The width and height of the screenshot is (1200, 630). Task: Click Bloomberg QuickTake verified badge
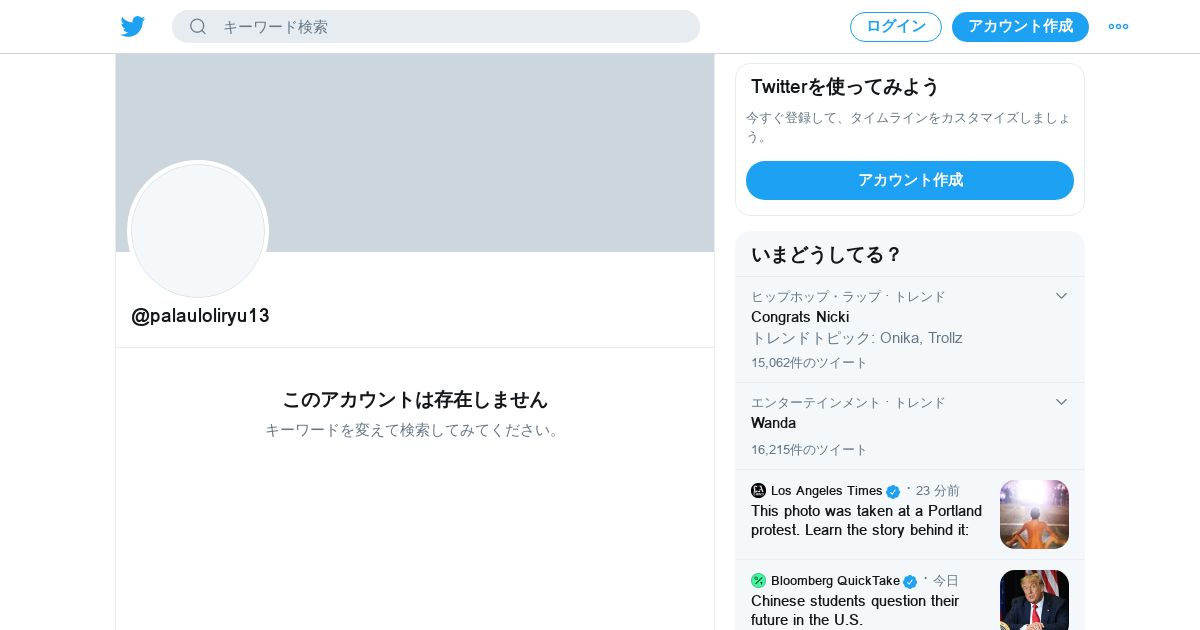pyautogui.click(x=910, y=581)
